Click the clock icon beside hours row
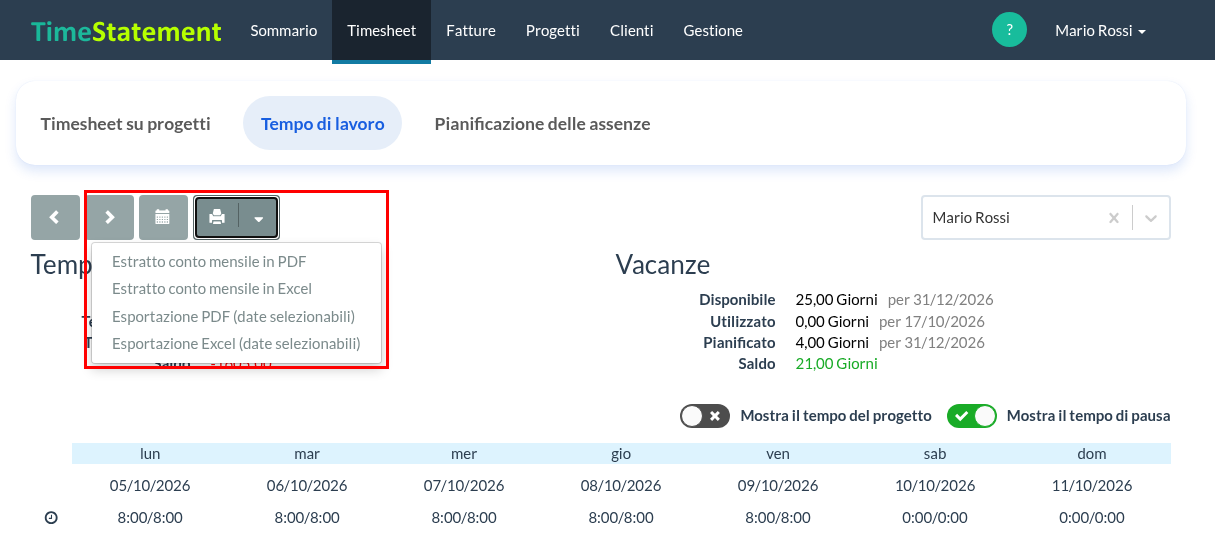 [x=51, y=518]
